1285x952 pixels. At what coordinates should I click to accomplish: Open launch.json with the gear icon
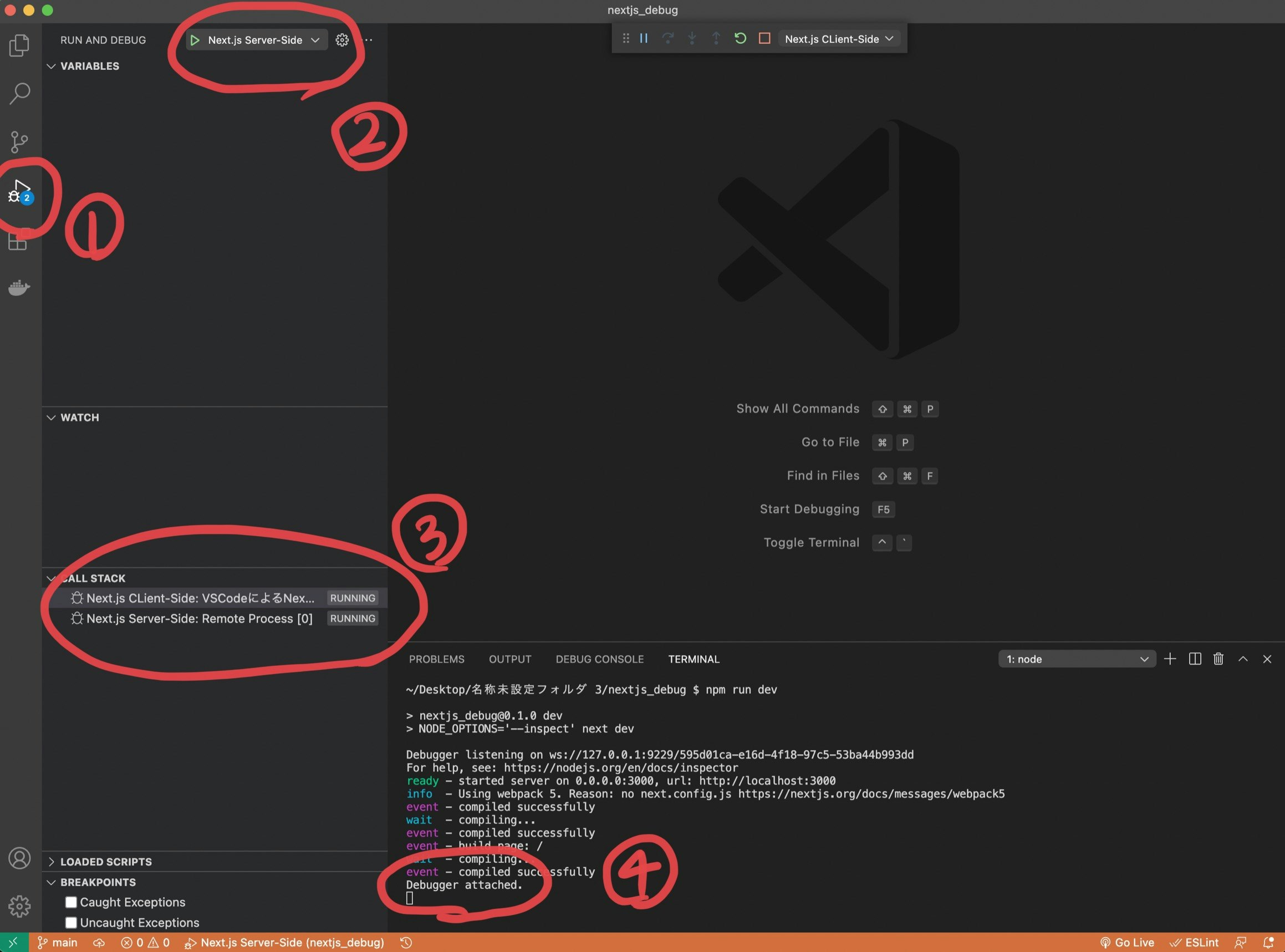pos(341,40)
